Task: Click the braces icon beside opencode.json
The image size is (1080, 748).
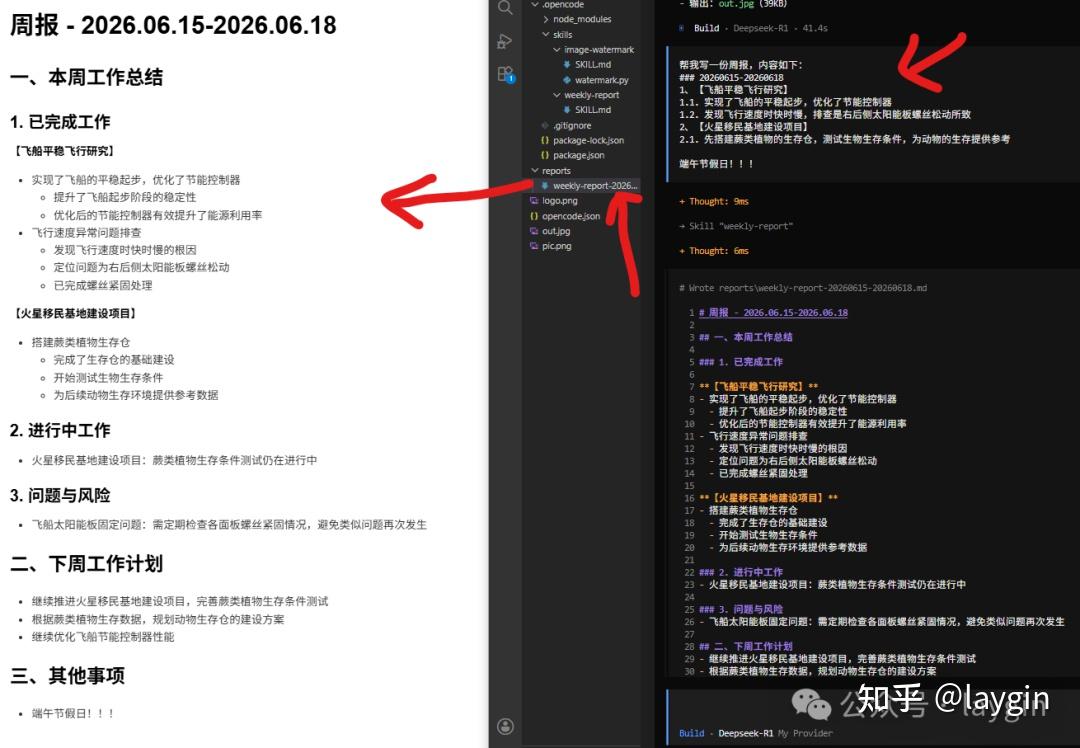Action: tap(534, 216)
